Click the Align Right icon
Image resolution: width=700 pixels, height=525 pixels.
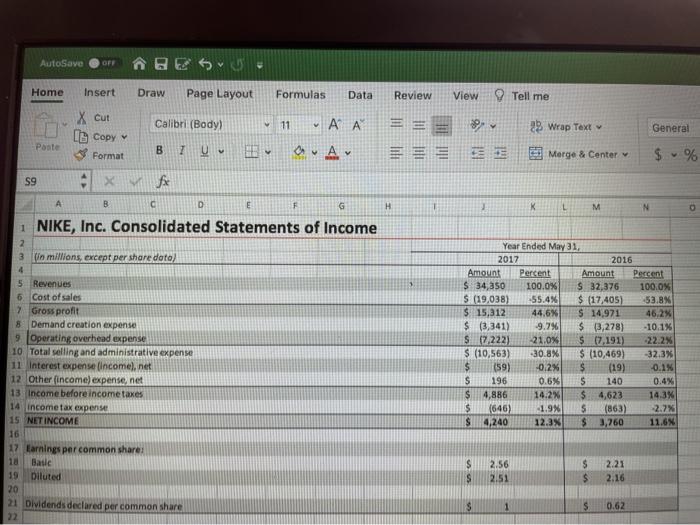click(x=442, y=153)
